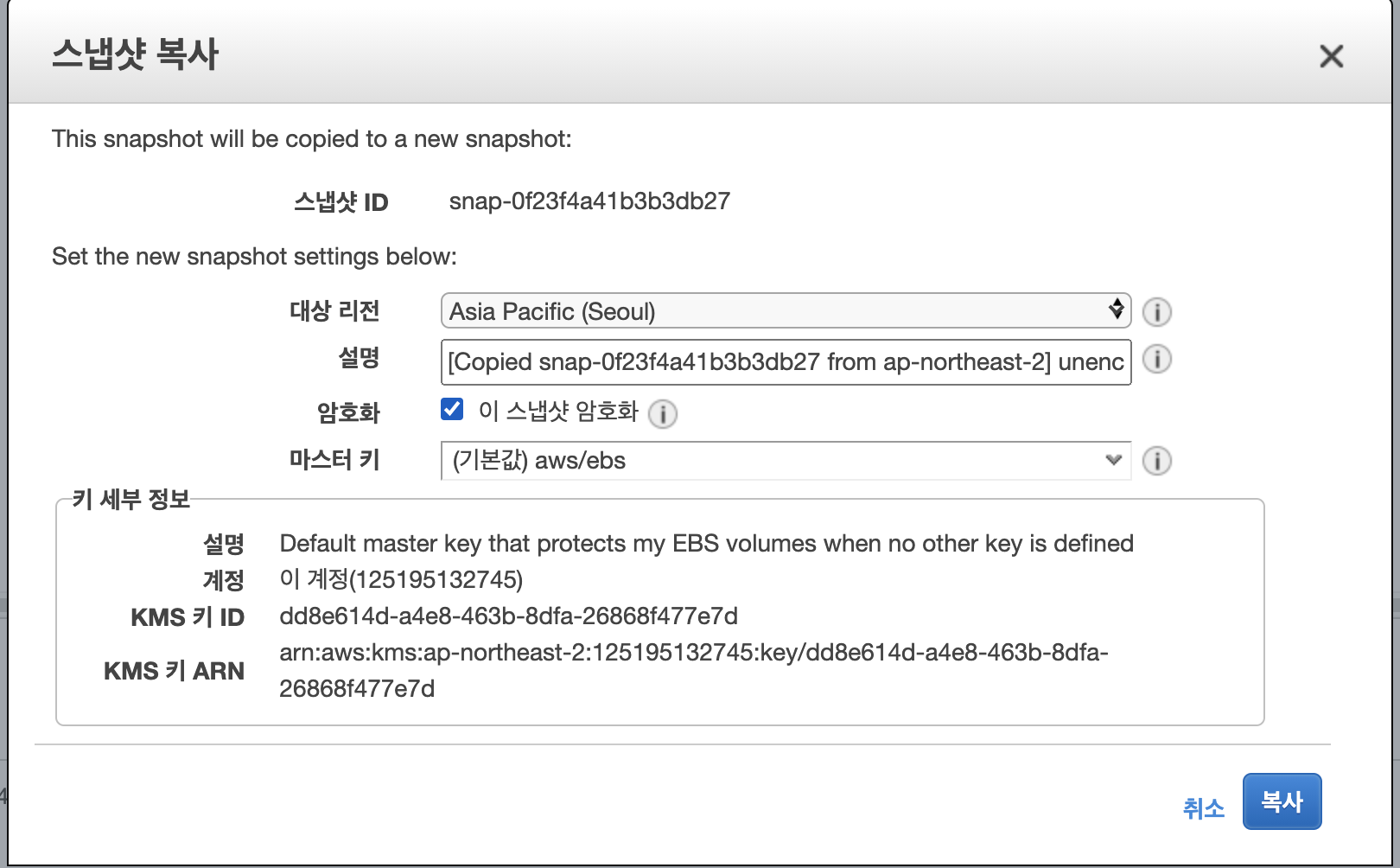Close the 스냅샷 복사 dialog

1331,56
